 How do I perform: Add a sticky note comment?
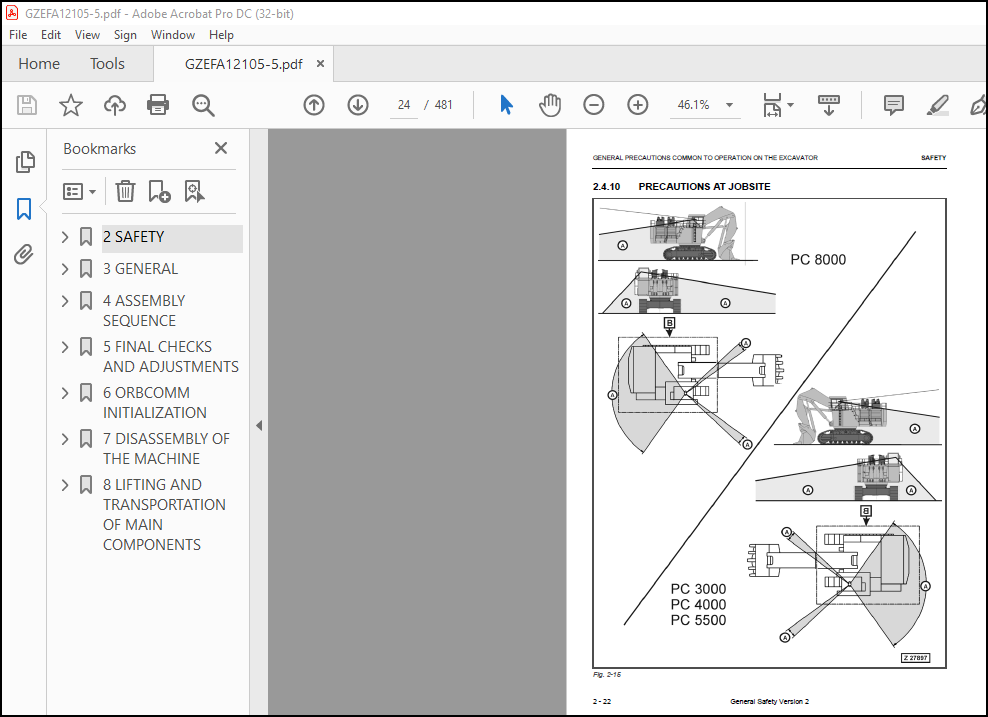[893, 105]
